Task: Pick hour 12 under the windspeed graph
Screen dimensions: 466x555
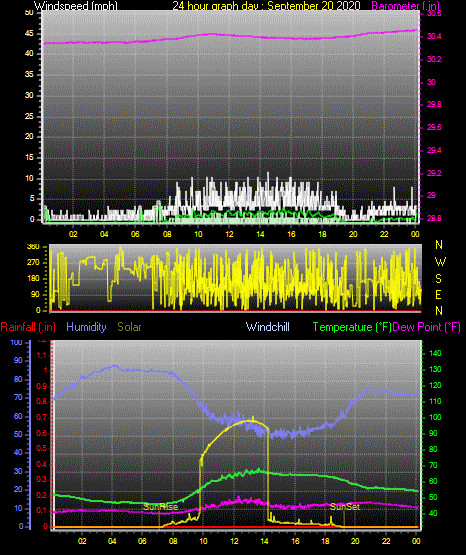Action: (x=229, y=234)
